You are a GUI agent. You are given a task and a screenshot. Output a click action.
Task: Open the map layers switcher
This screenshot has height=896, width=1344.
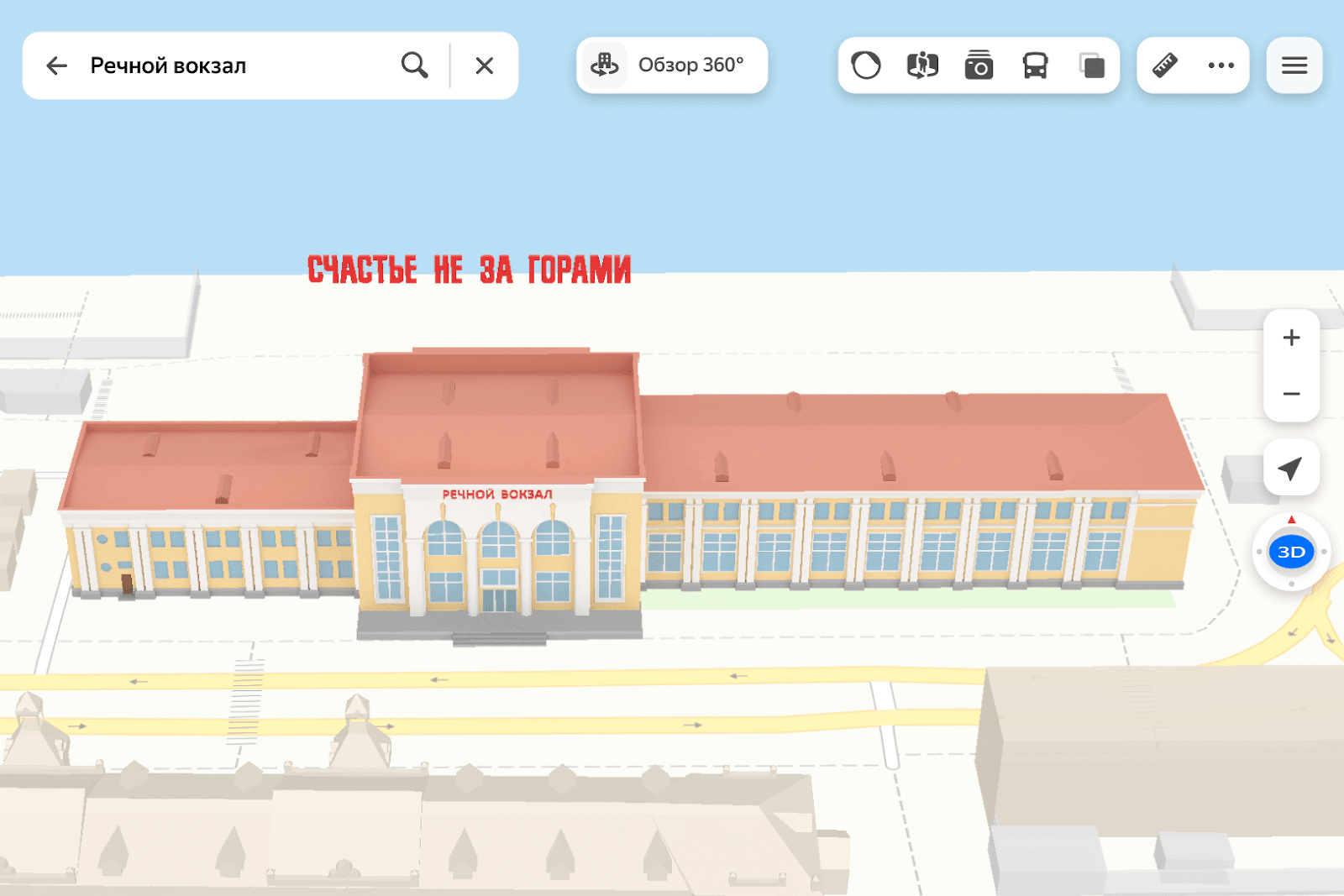click(x=1091, y=65)
